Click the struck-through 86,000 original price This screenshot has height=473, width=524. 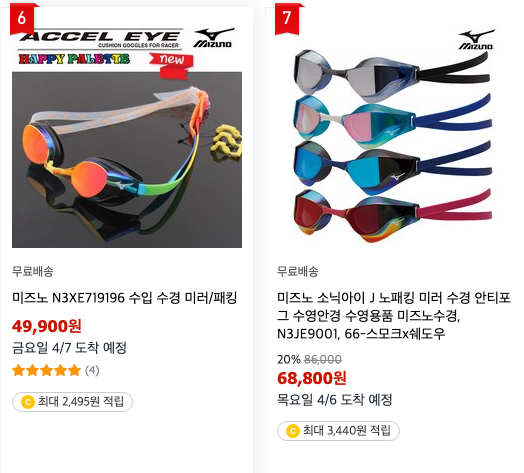[323, 360]
